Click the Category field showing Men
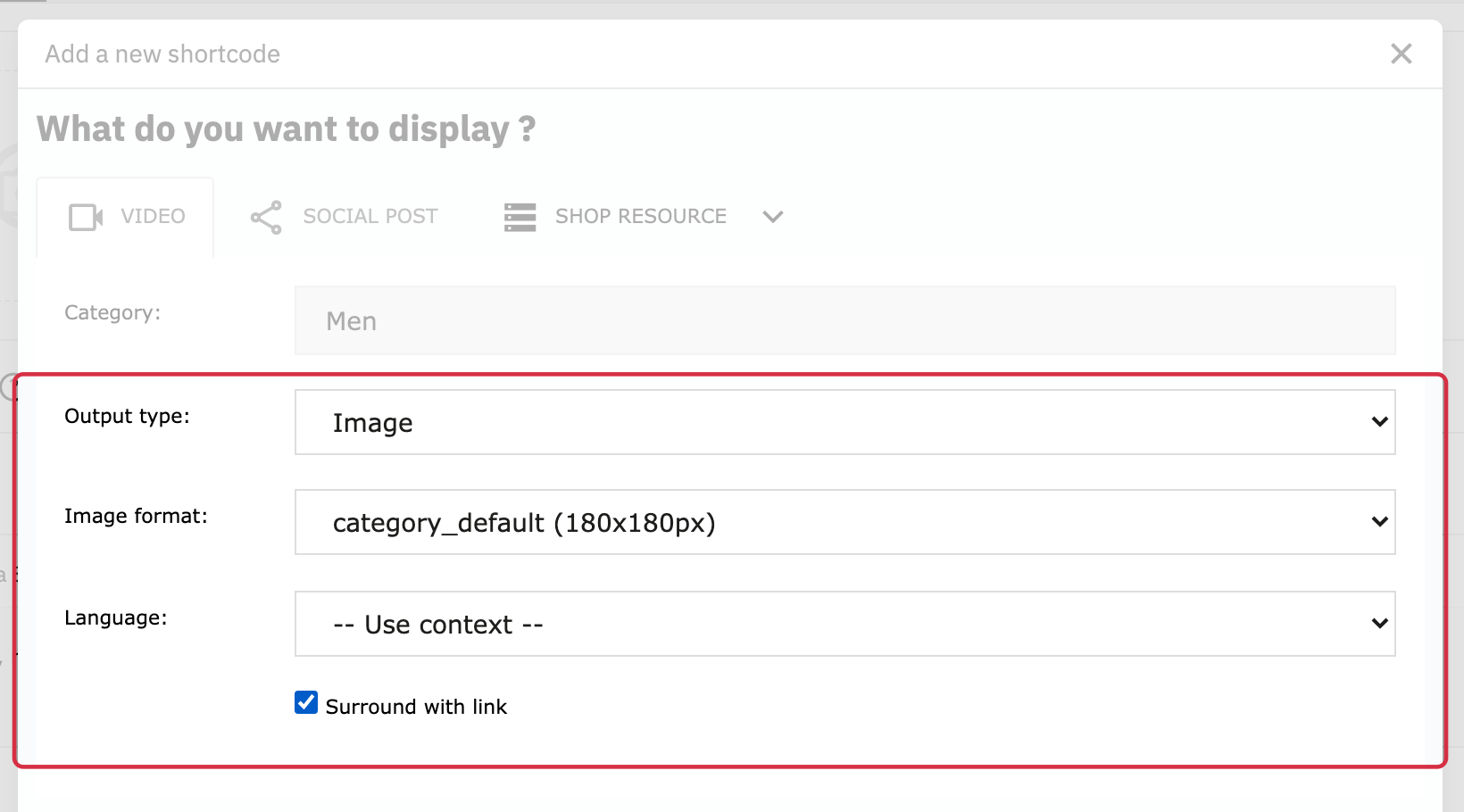Screen dimensions: 1464x812 844,320
